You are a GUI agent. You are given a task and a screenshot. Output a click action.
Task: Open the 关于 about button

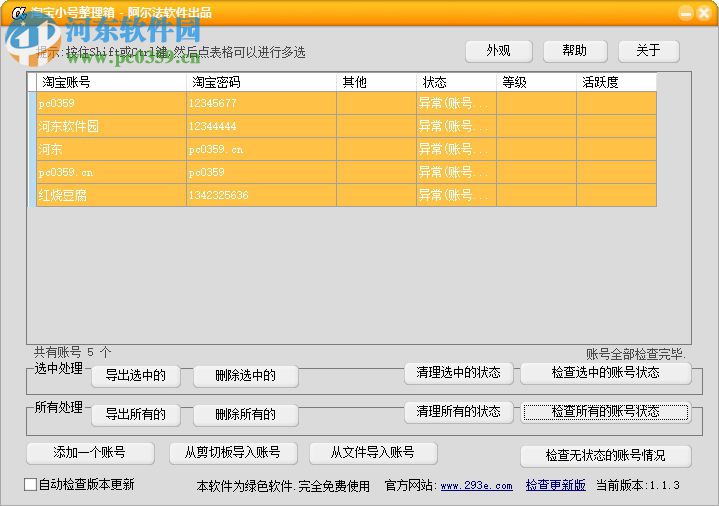tap(648, 51)
